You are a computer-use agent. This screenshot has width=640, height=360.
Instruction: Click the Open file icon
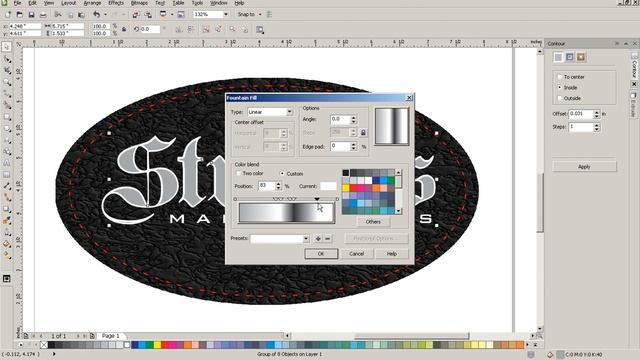coord(19,14)
